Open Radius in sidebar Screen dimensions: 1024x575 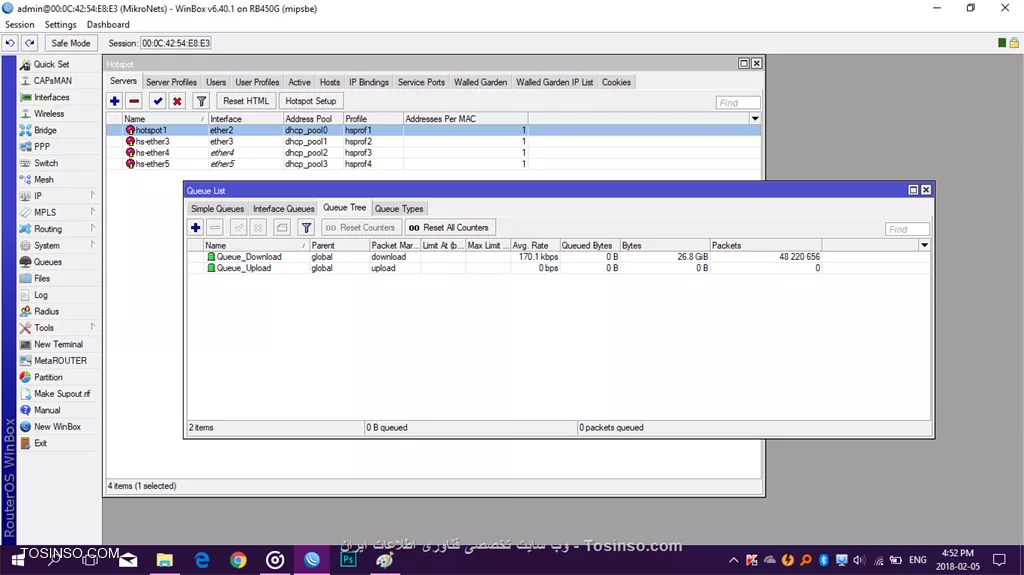(x=46, y=311)
